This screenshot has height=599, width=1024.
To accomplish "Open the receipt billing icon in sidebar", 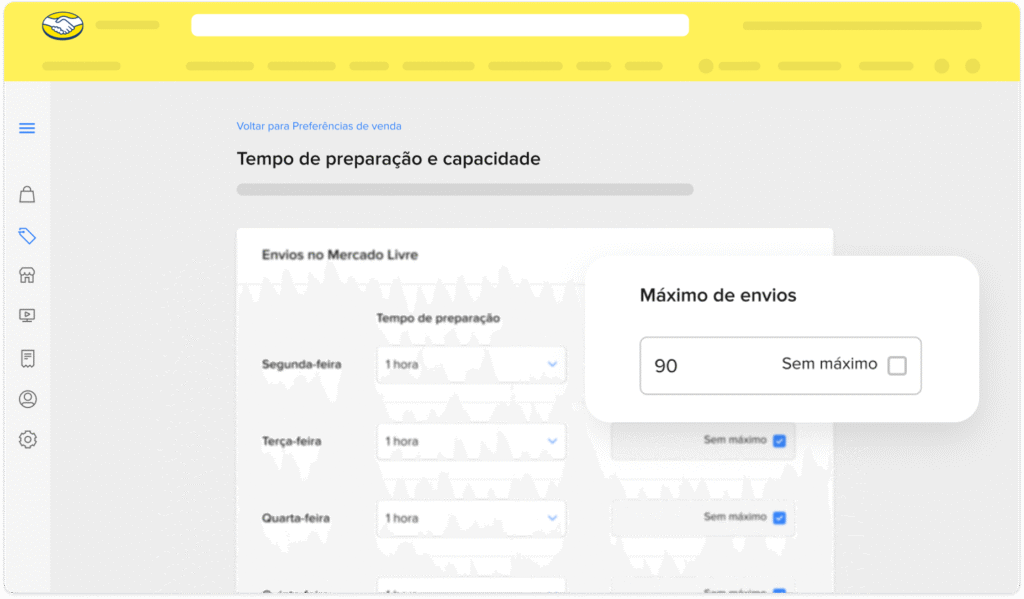I will (27, 358).
